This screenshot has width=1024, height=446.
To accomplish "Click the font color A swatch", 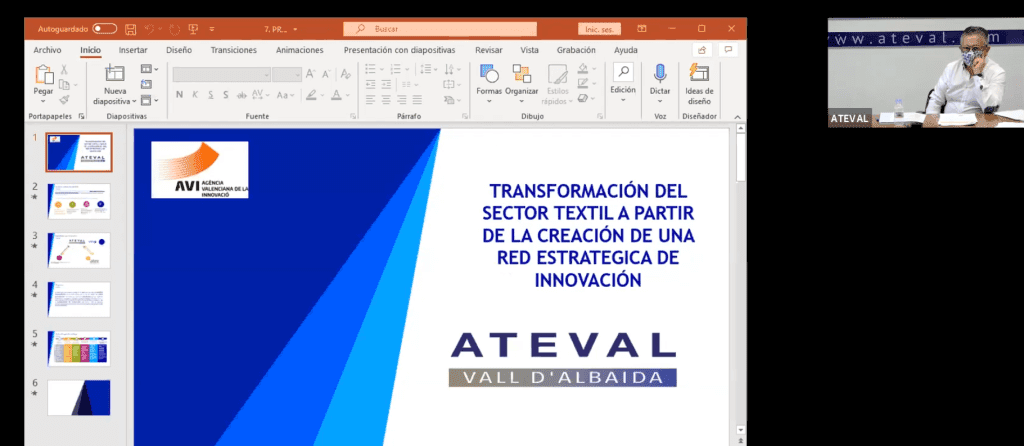I will [x=337, y=95].
